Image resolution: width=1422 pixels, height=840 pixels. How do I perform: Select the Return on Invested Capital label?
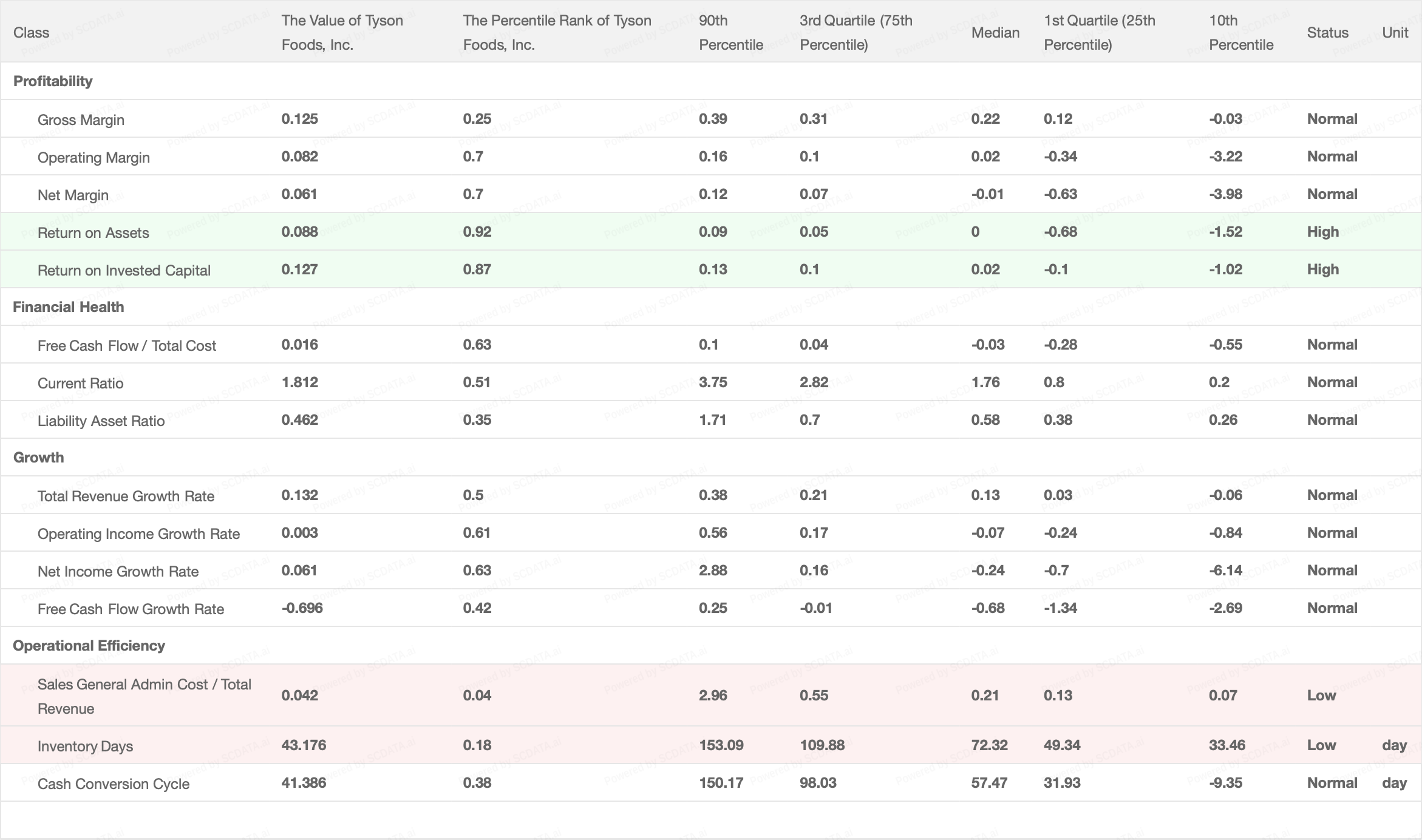tap(124, 271)
